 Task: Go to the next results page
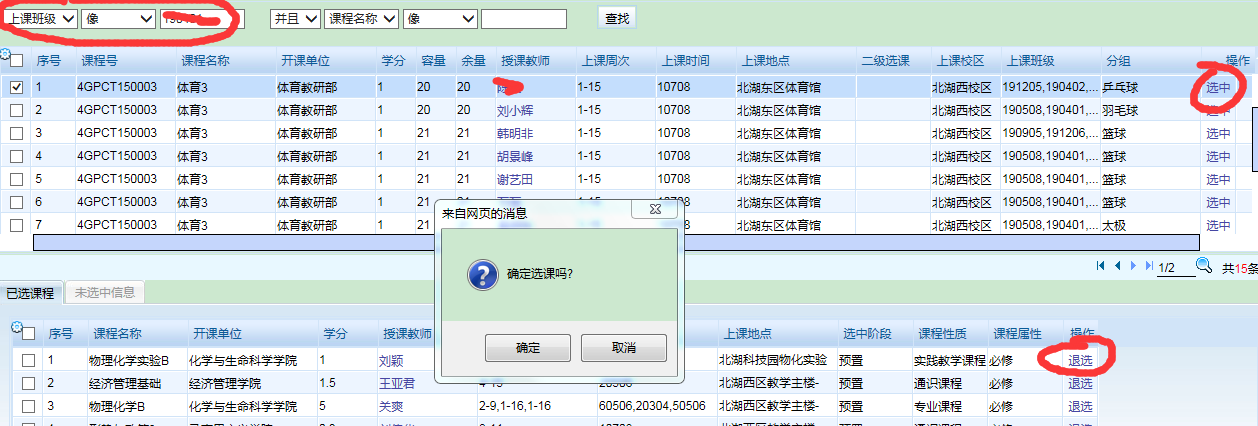pyautogui.click(x=1133, y=266)
